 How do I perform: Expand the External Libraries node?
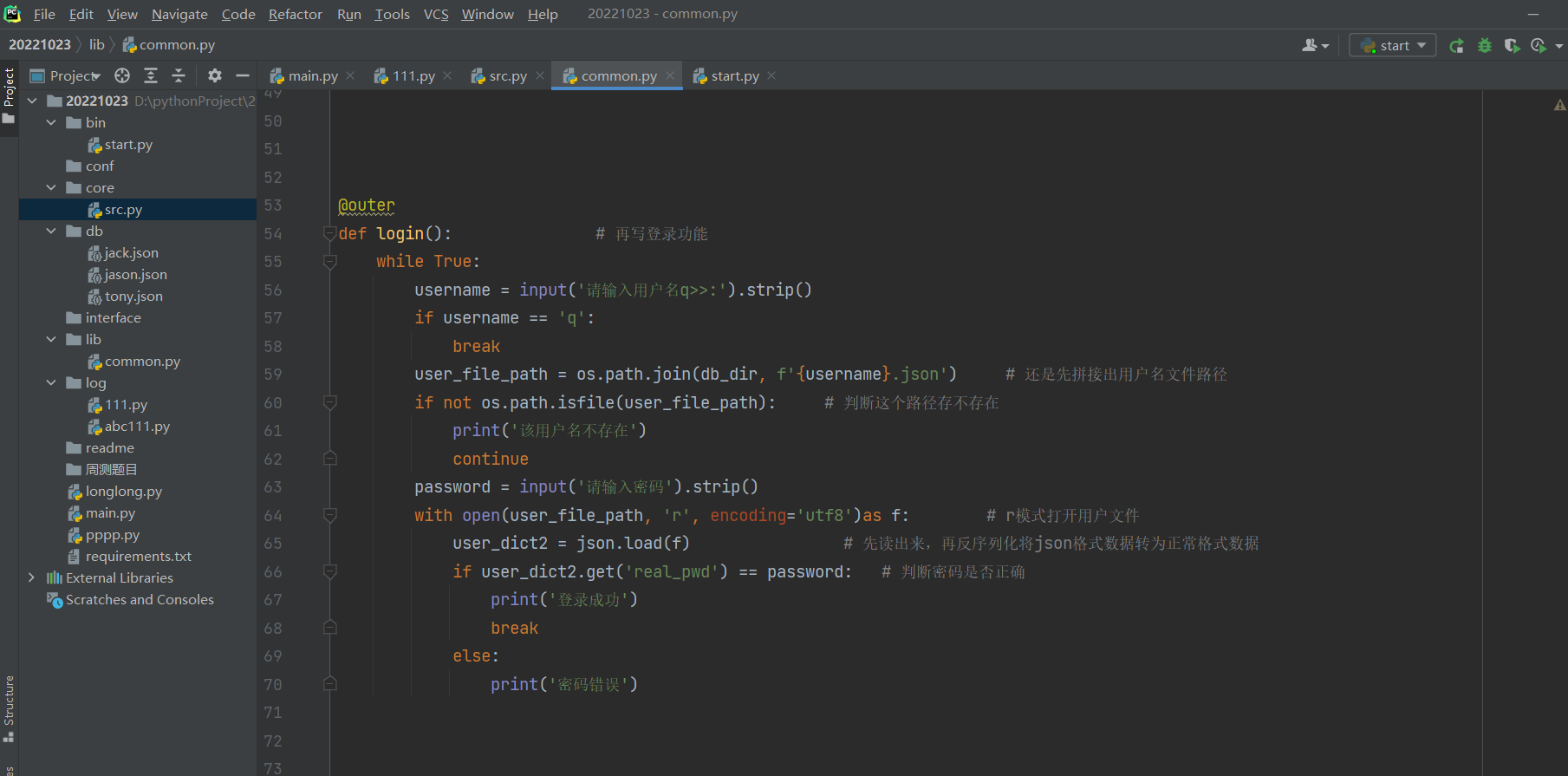click(x=32, y=578)
